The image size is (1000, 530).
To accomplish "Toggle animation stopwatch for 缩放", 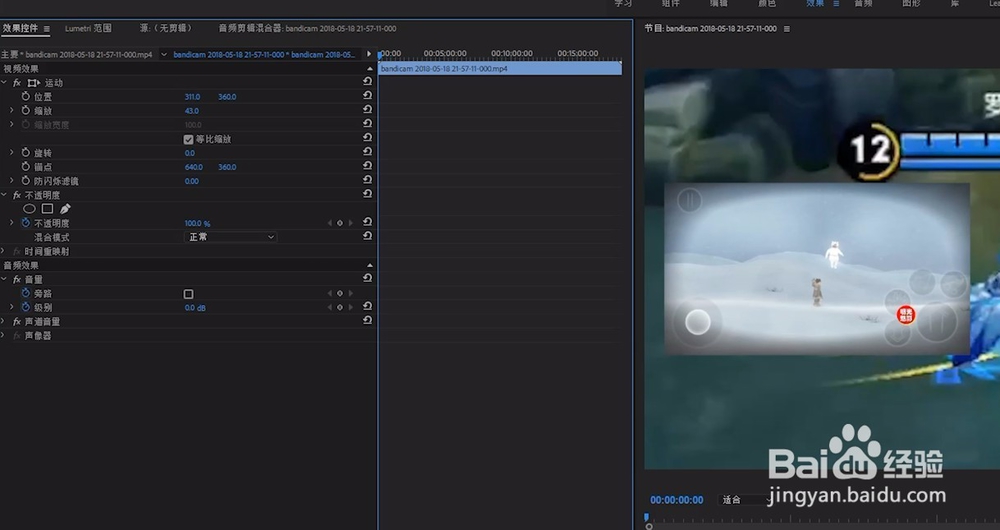I will (x=26, y=110).
